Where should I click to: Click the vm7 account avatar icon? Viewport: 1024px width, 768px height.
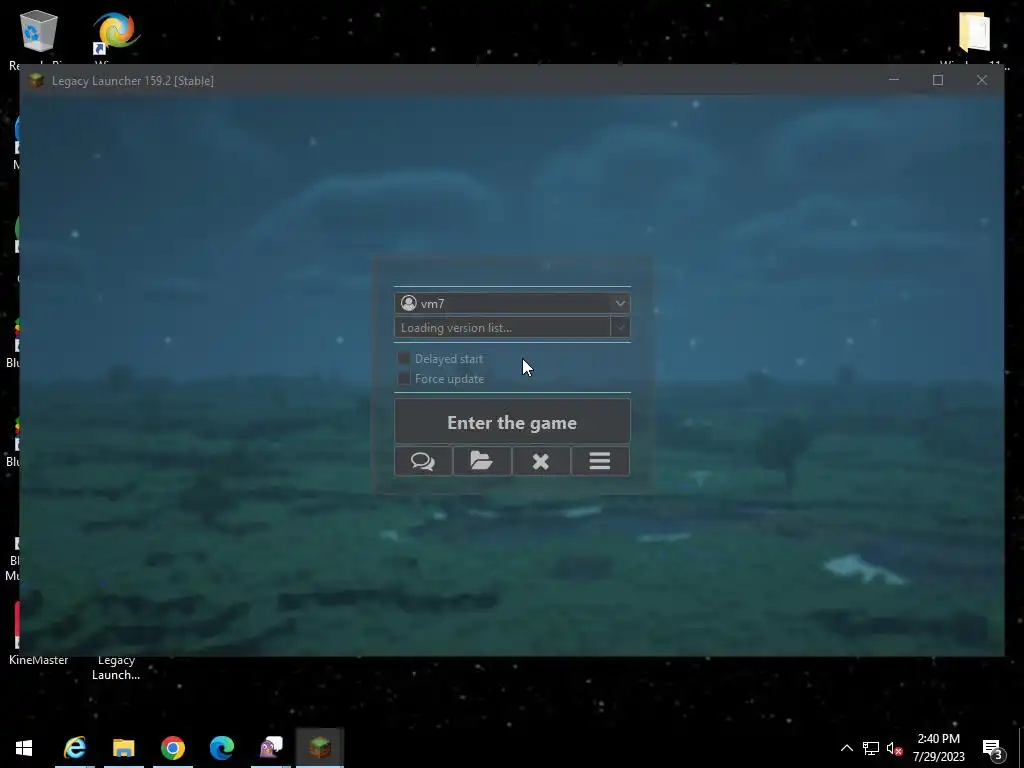coord(409,303)
